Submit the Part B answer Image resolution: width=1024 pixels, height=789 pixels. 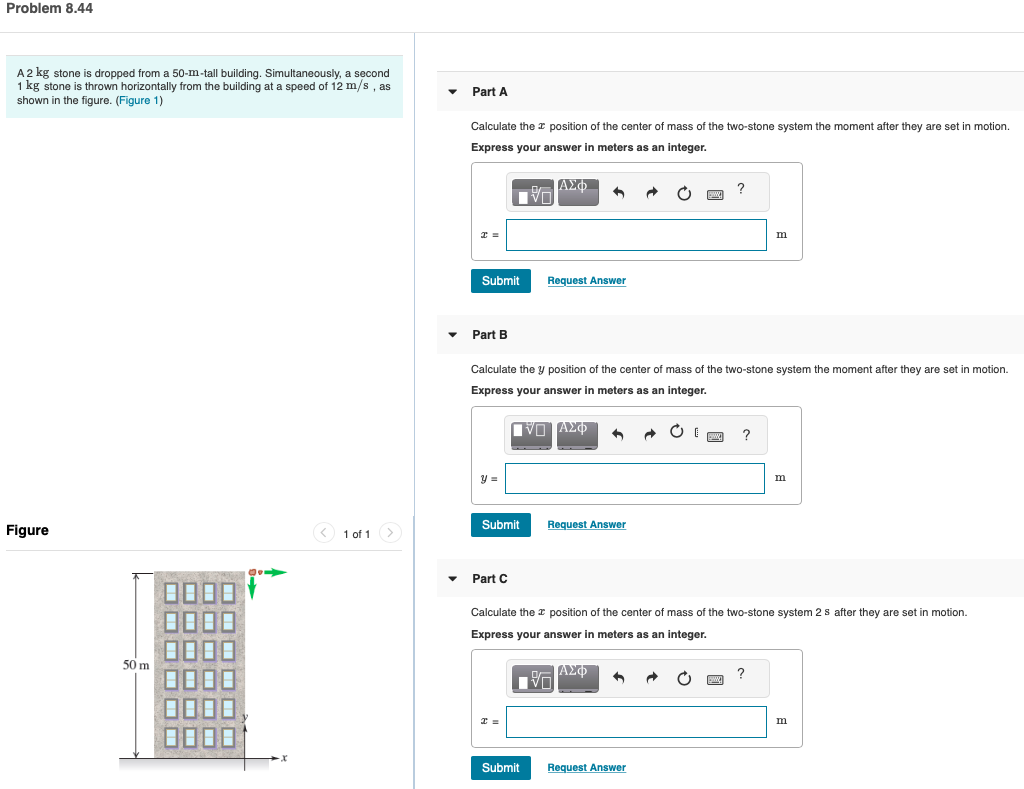pos(500,525)
